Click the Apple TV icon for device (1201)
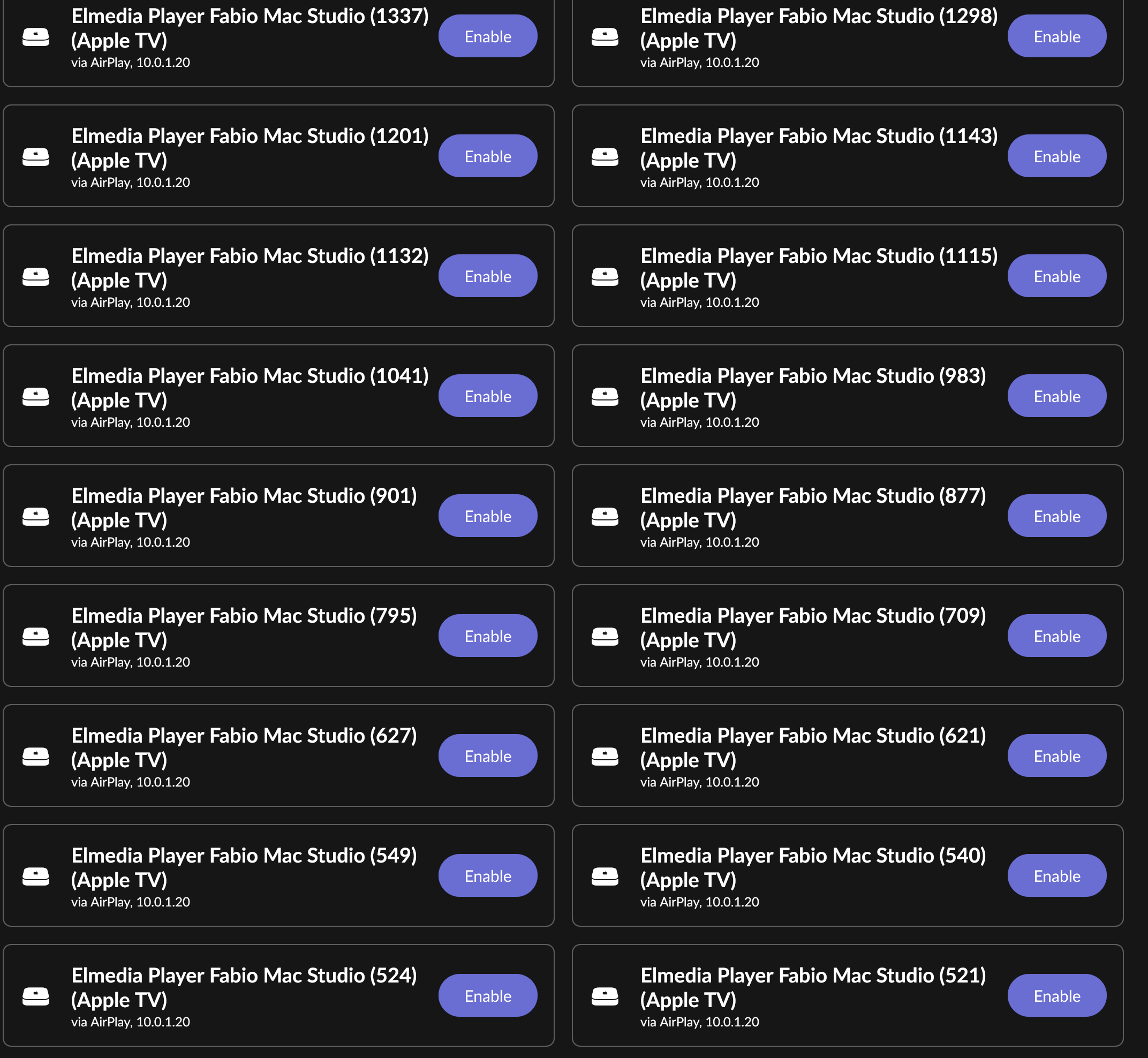Viewport: 1148px width, 1058px height. [x=35, y=157]
